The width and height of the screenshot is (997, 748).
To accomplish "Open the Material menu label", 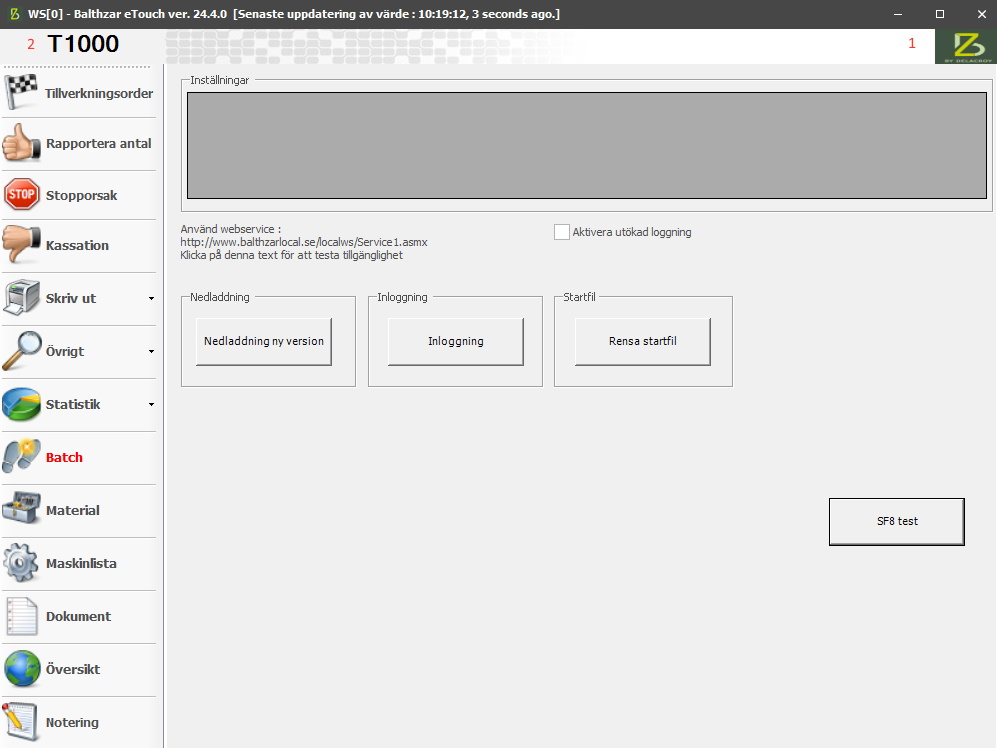I will 72,510.
